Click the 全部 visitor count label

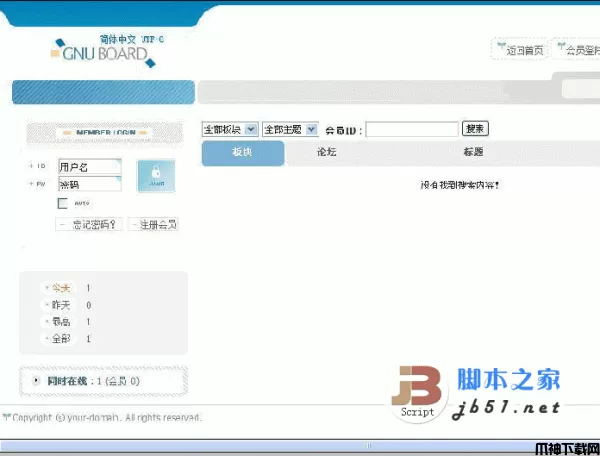pos(59,339)
